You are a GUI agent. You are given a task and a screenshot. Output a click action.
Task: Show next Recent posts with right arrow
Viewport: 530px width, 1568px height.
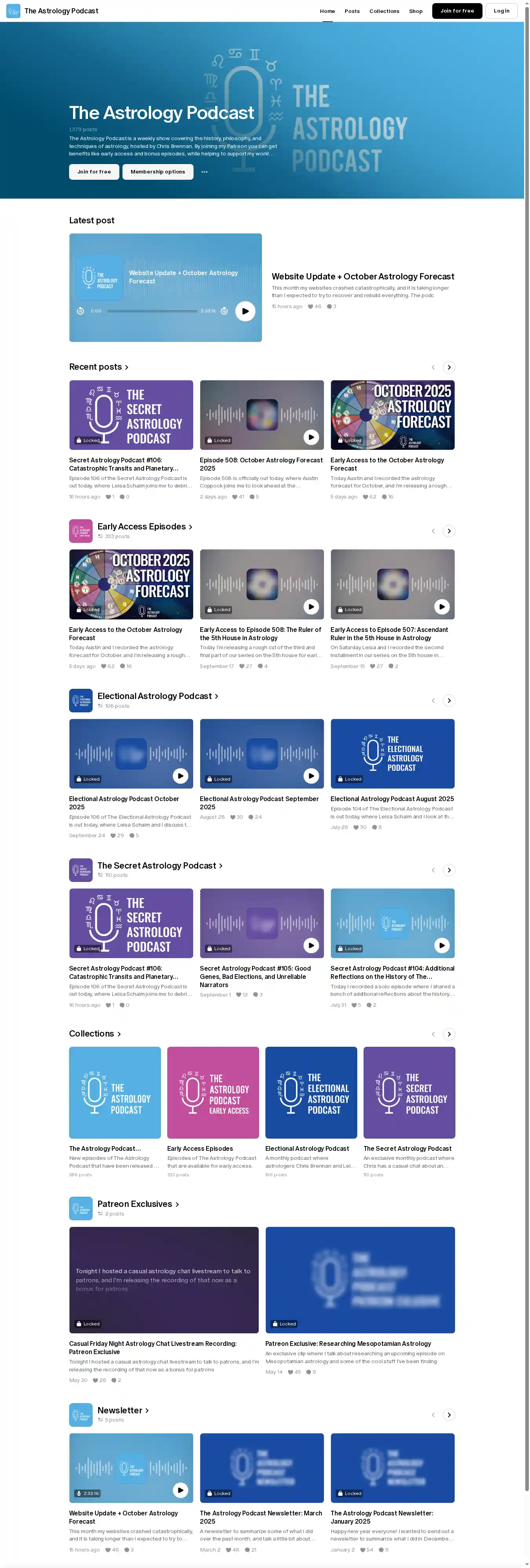[x=449, y=367]
